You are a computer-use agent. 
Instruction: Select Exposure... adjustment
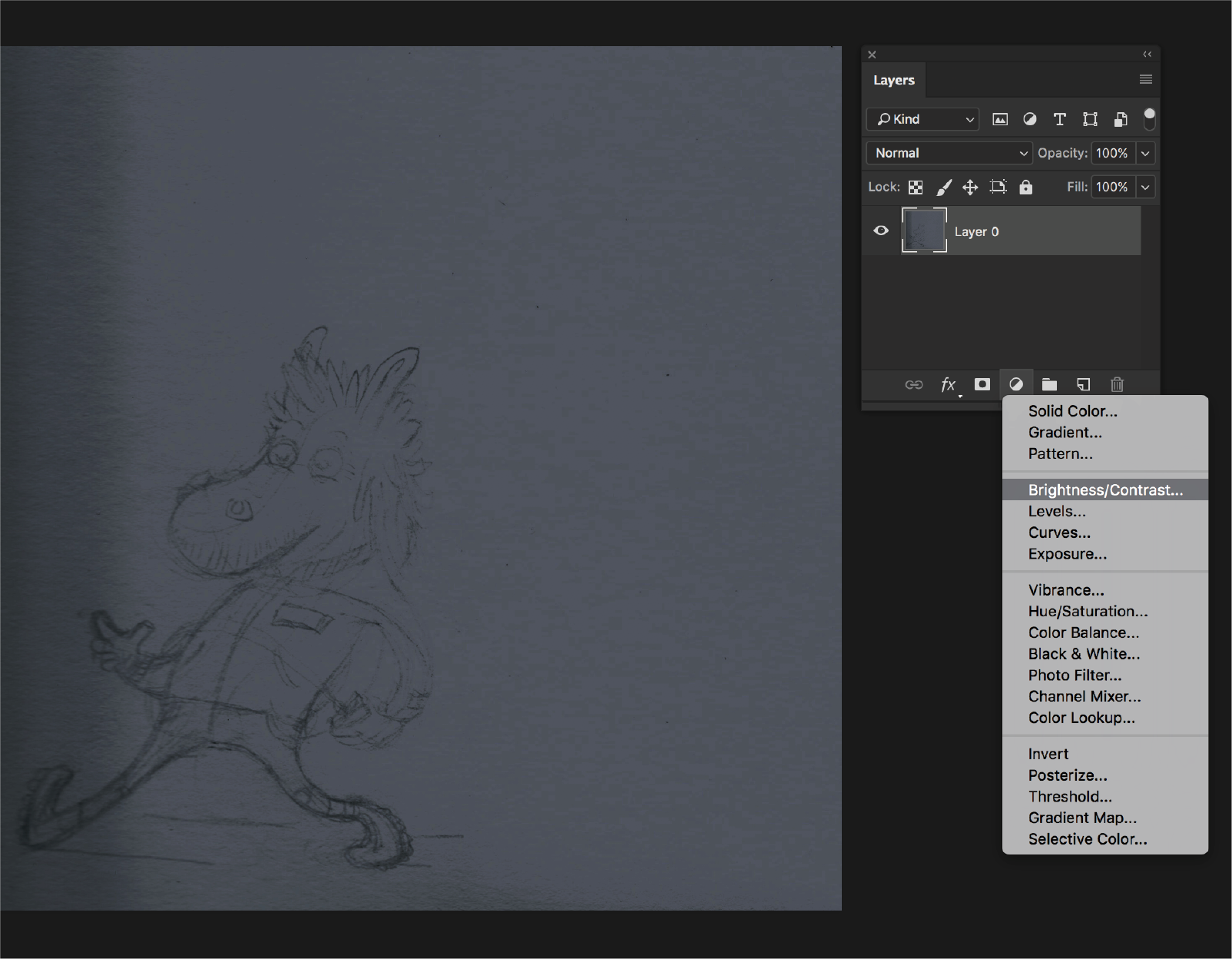pyautogui.click(x=1105, y=554)
